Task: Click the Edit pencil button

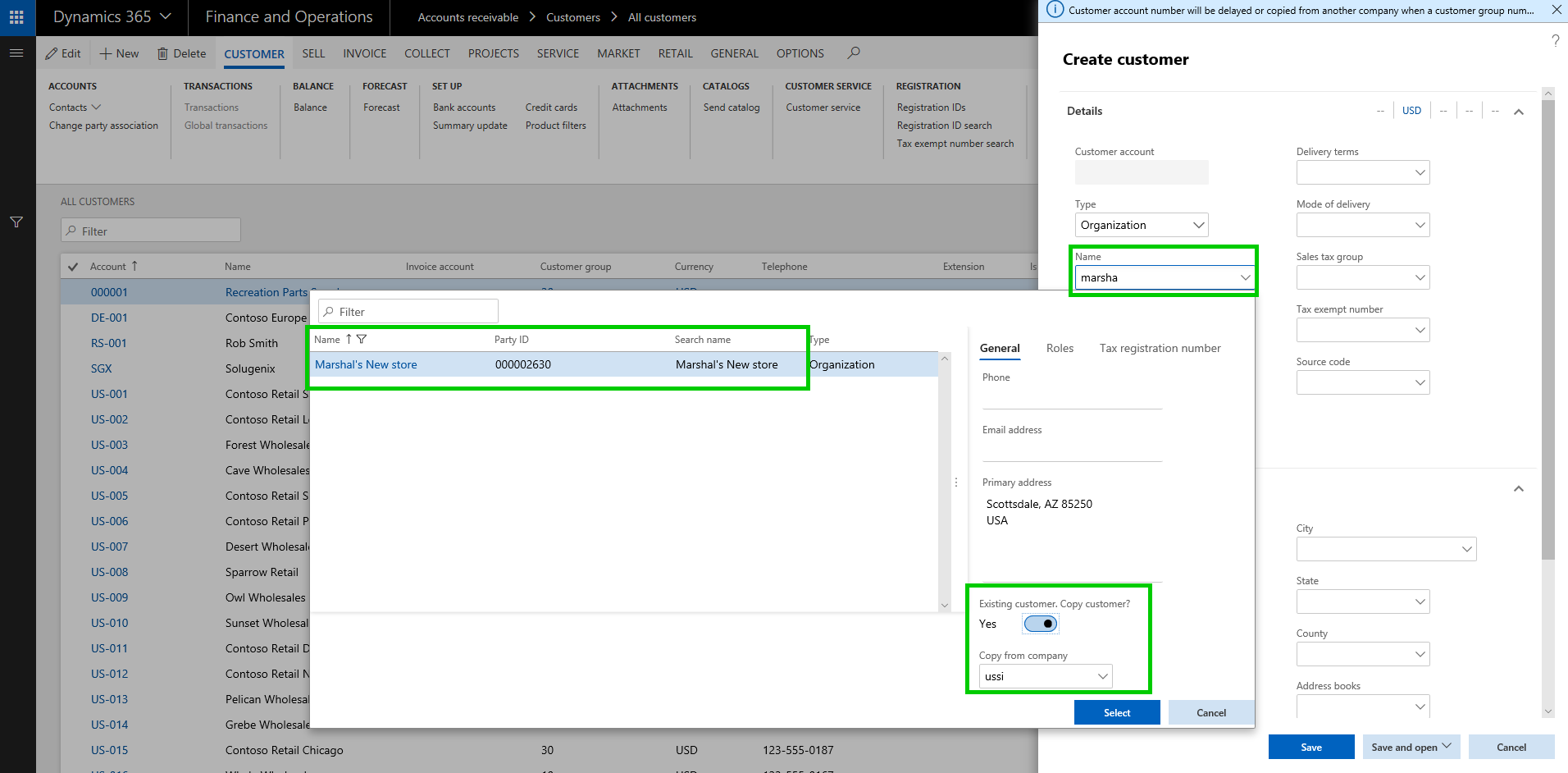Action: pos(63,53)
